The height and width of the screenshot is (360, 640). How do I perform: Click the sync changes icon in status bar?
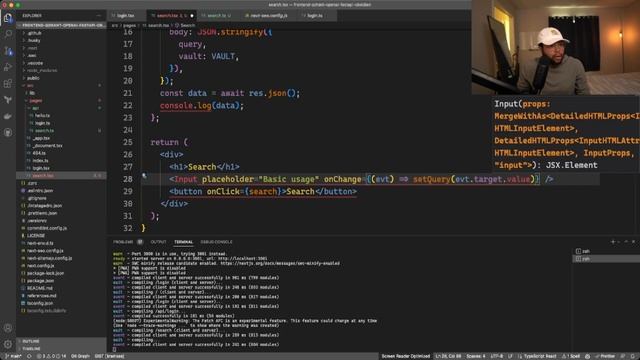click(29, 356)
